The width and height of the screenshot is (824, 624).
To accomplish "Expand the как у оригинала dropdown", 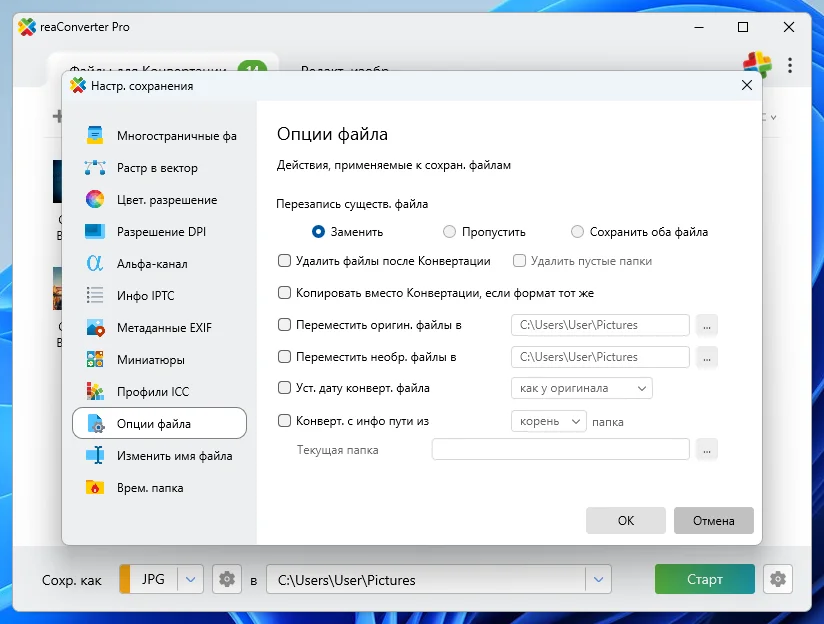I will pos(581,388).
